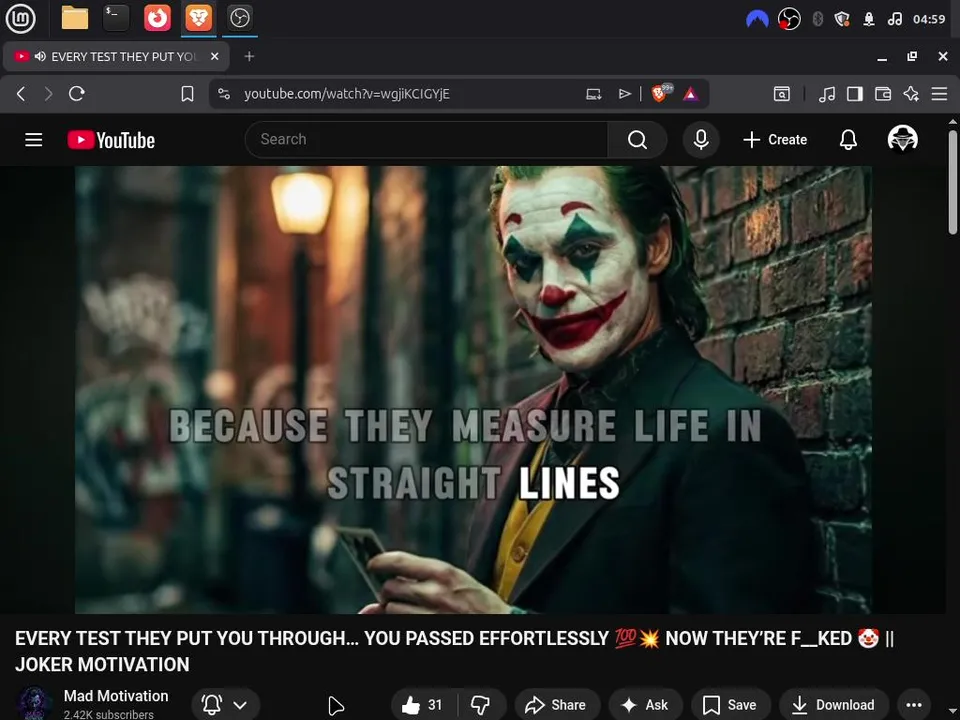Click the Share button
Screen dimensions: 960x720
click(557, 705)
